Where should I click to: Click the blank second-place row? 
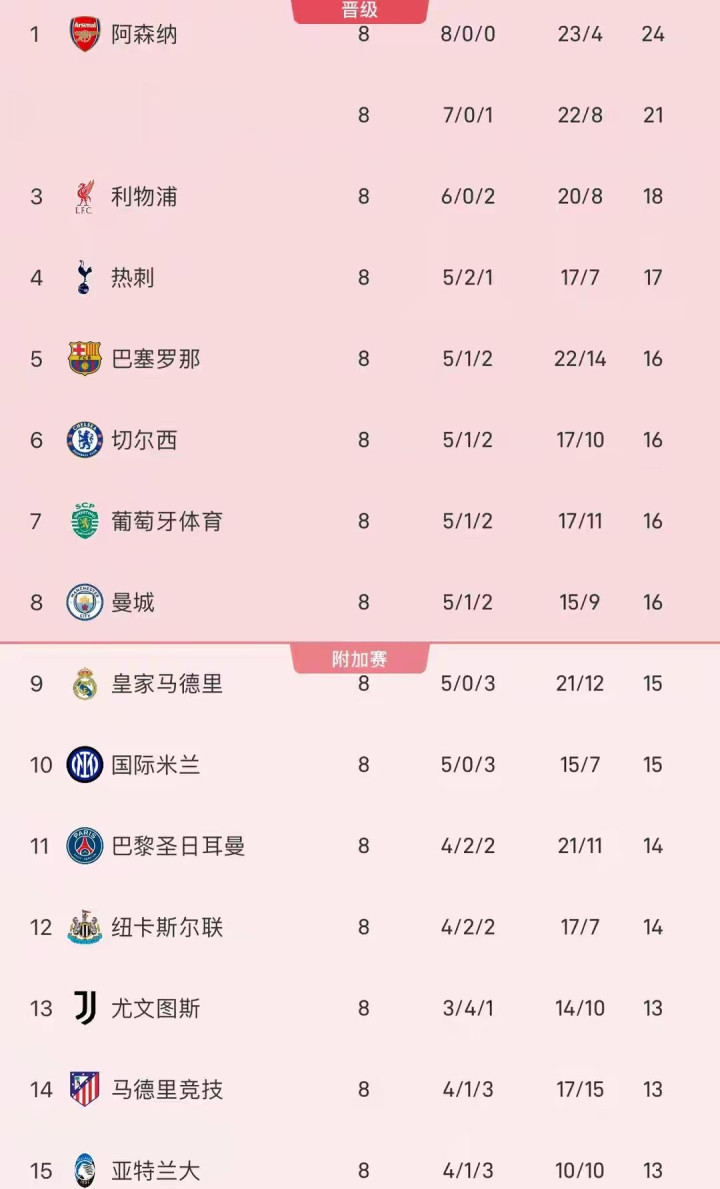pyautogui.click(x=360, y=115)
